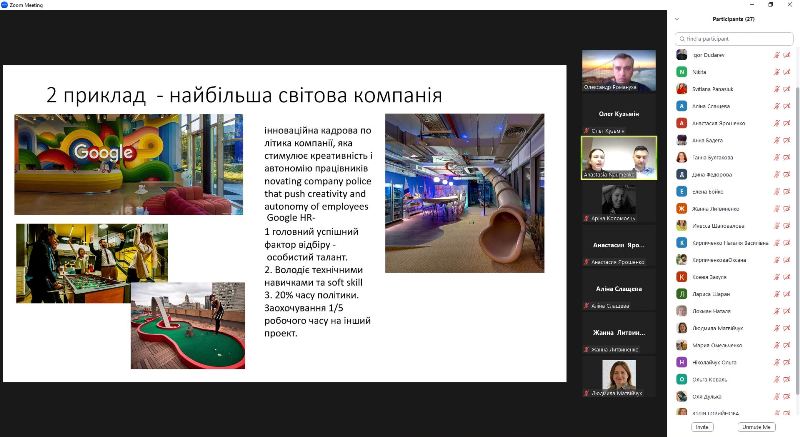
Task: Click the muted mic icon in Nikita's row
Action: [x=777, y=72]
